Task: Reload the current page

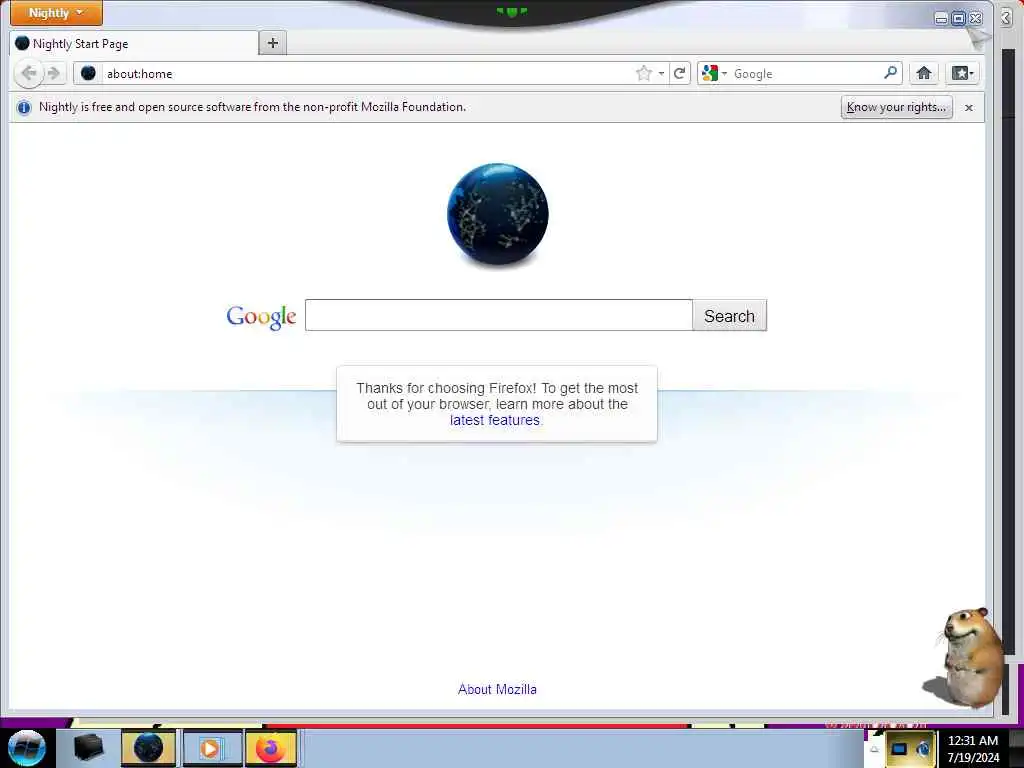Action: (x=679, y=73)
